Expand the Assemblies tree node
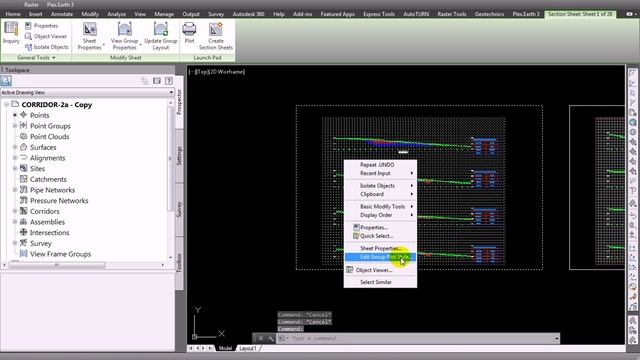The width and height of the screenshot is (640, 360). coord(15,222)
